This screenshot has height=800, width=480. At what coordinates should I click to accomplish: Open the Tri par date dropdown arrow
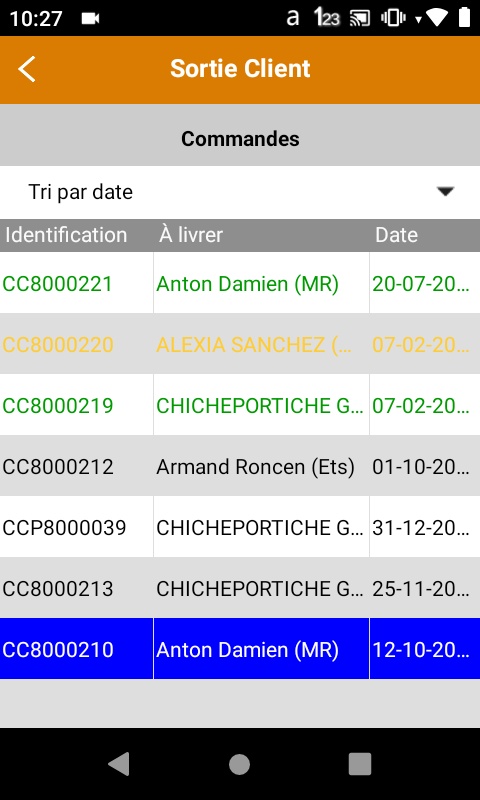coord(445,191)
